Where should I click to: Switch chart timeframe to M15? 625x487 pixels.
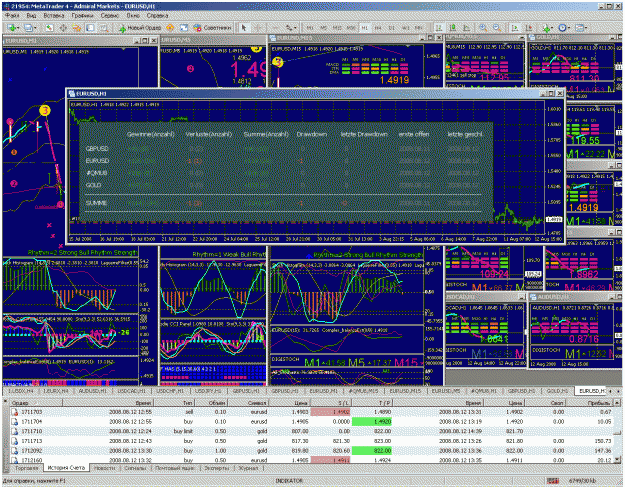tap(337, 27)
